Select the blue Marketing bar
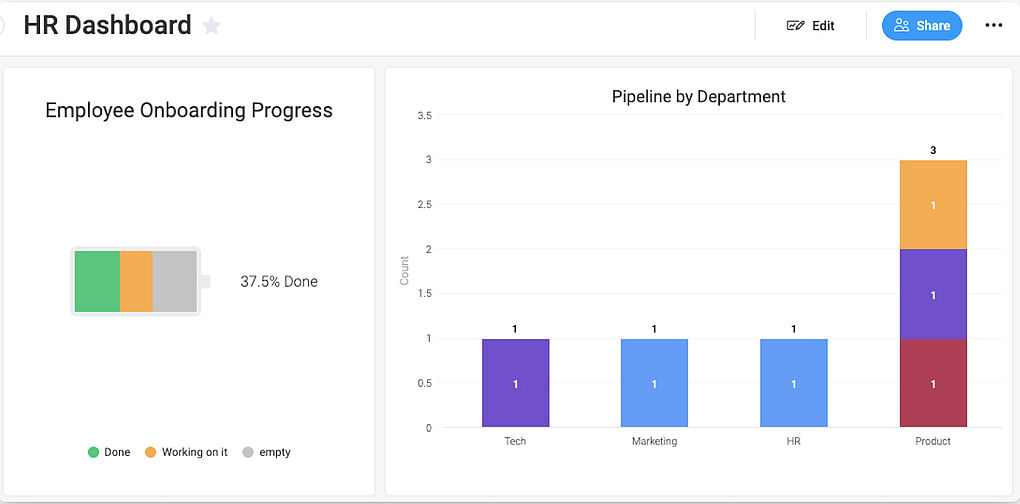This screenshot has height=504, width=1020. 654,383
